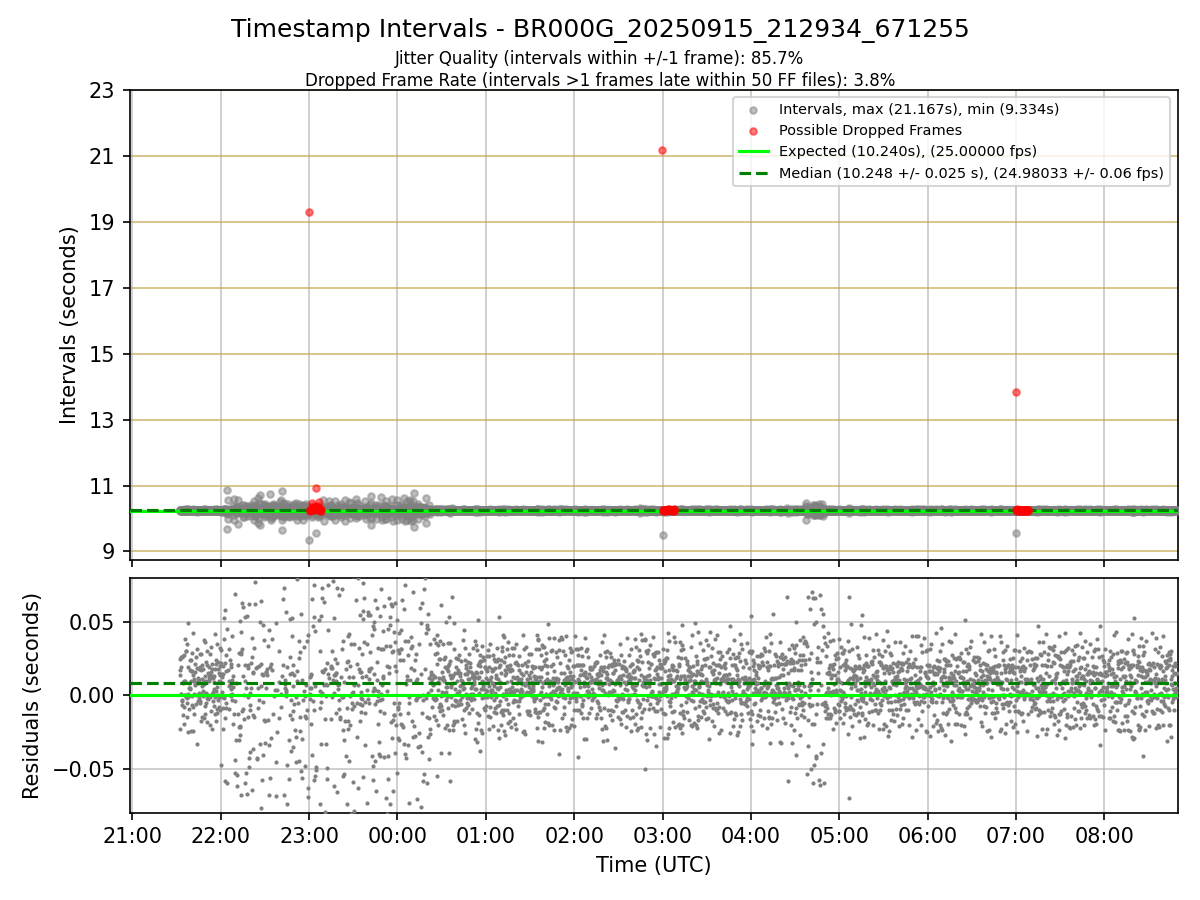Click the 'Intervals (seconds)' y-axis label
Image resolution: width=1200 pixels, height=900 pixels.
click(68, 325)
